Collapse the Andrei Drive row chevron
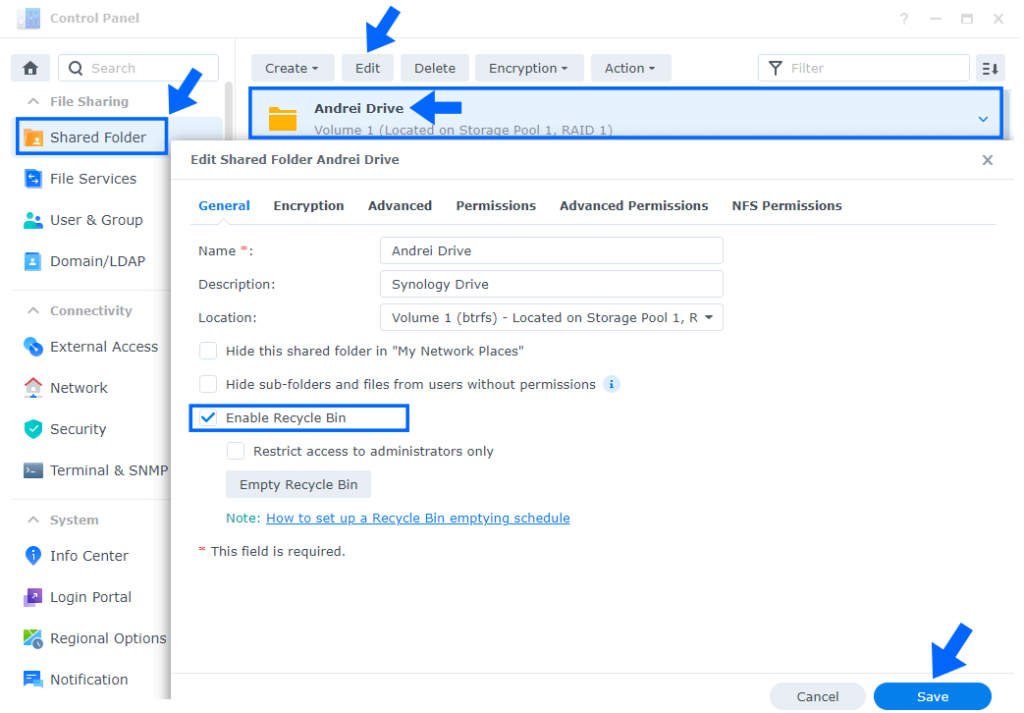 (x=982, y=117)
